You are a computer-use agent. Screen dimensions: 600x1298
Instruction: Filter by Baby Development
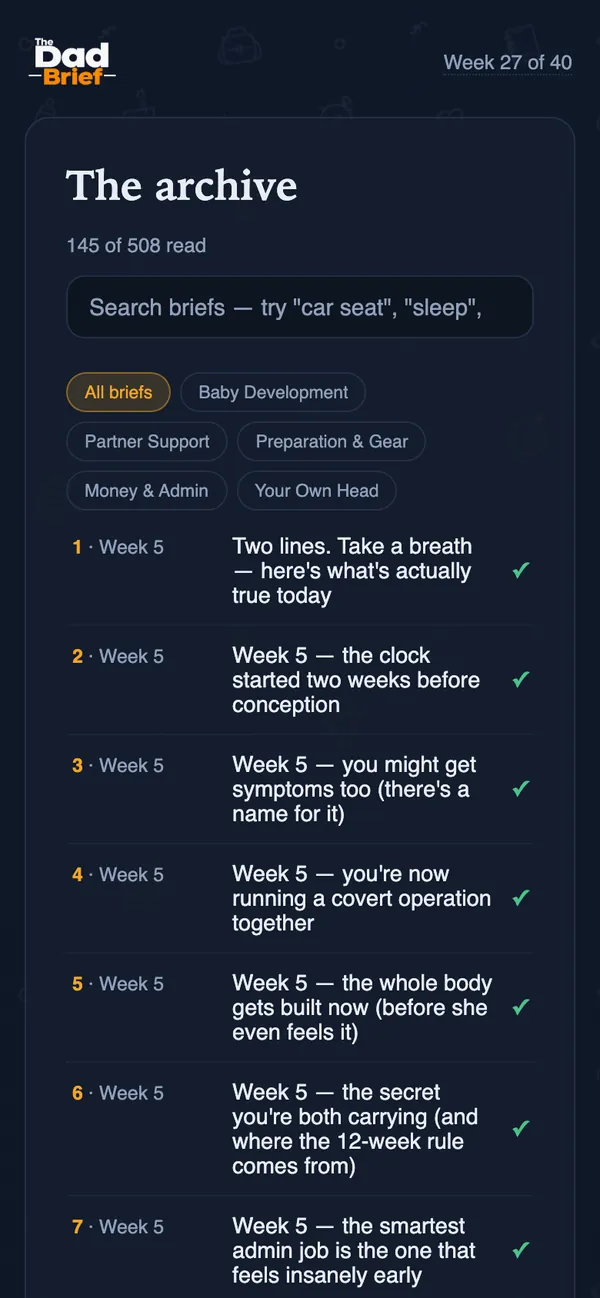273,392
